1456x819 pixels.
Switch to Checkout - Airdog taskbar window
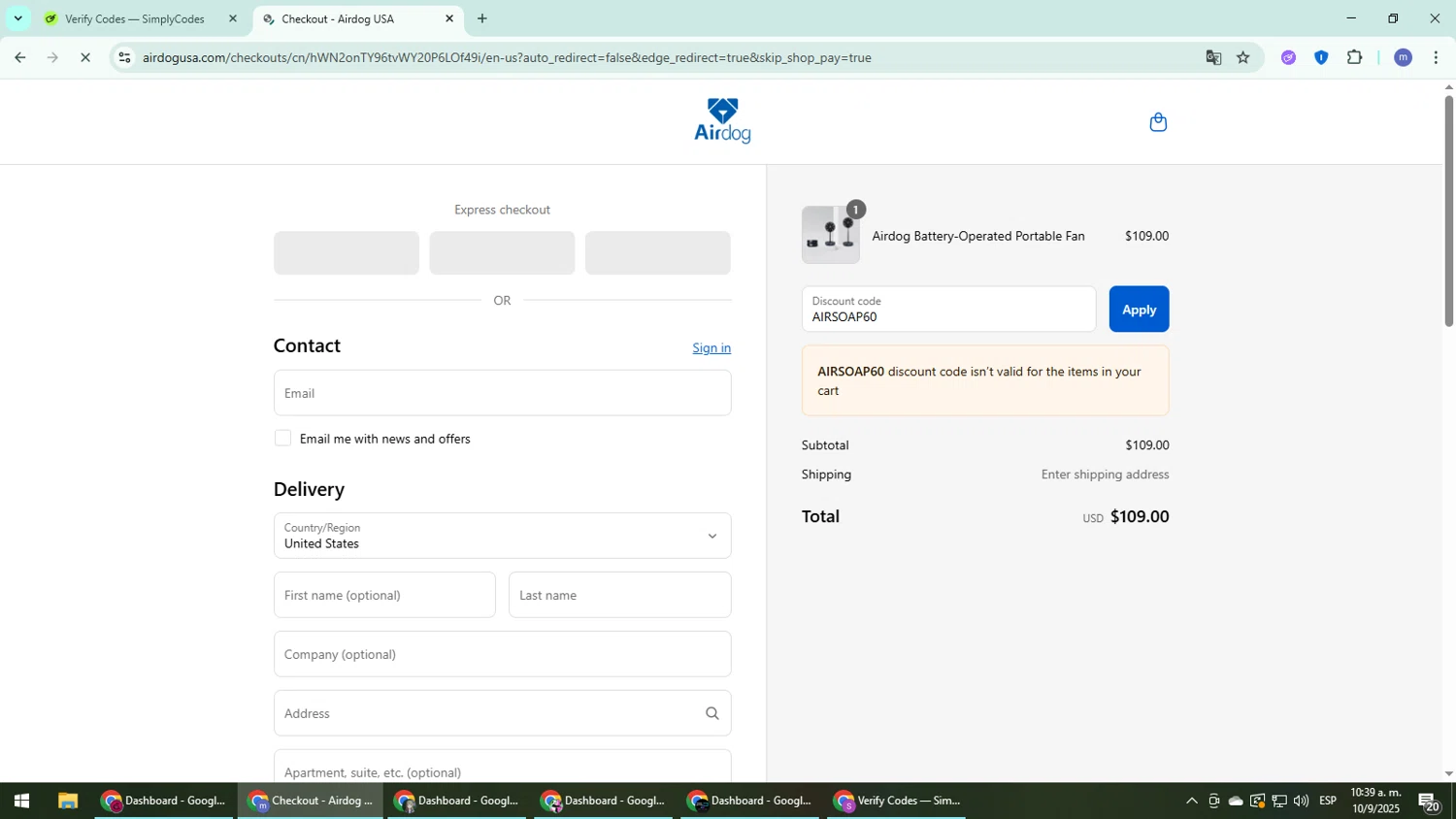(x=311, y=801)
